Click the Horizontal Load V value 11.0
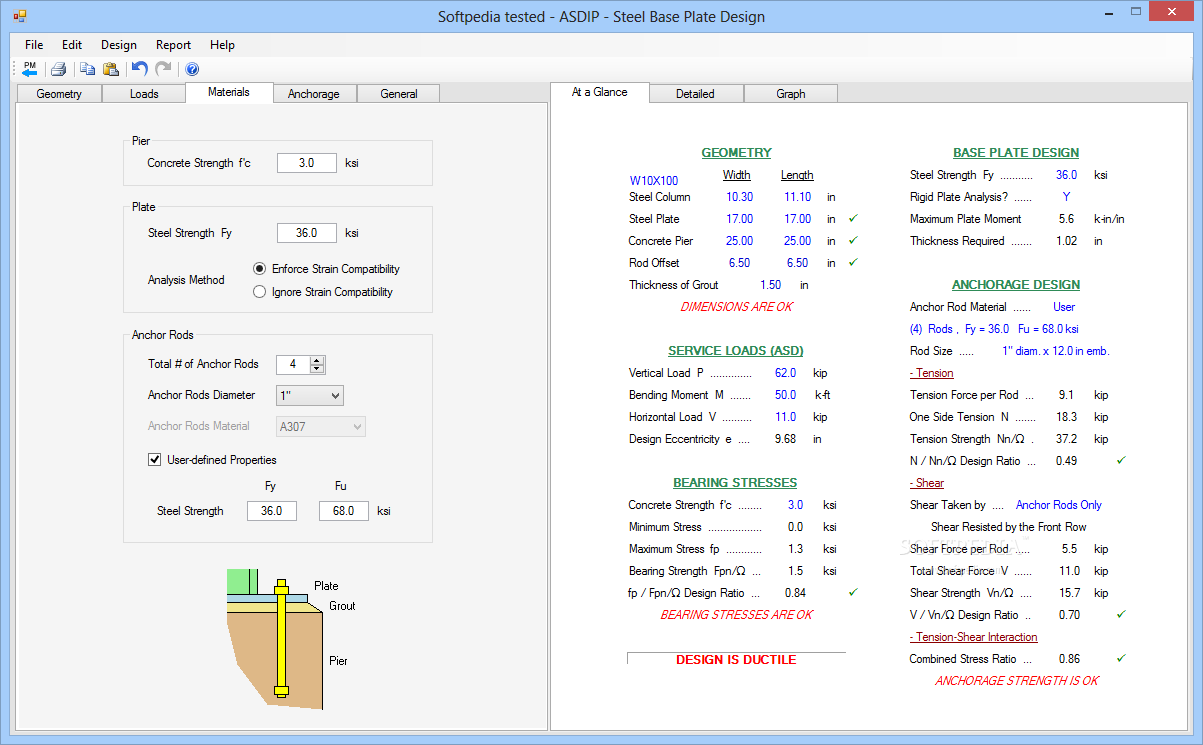 (x=785, y=417)
